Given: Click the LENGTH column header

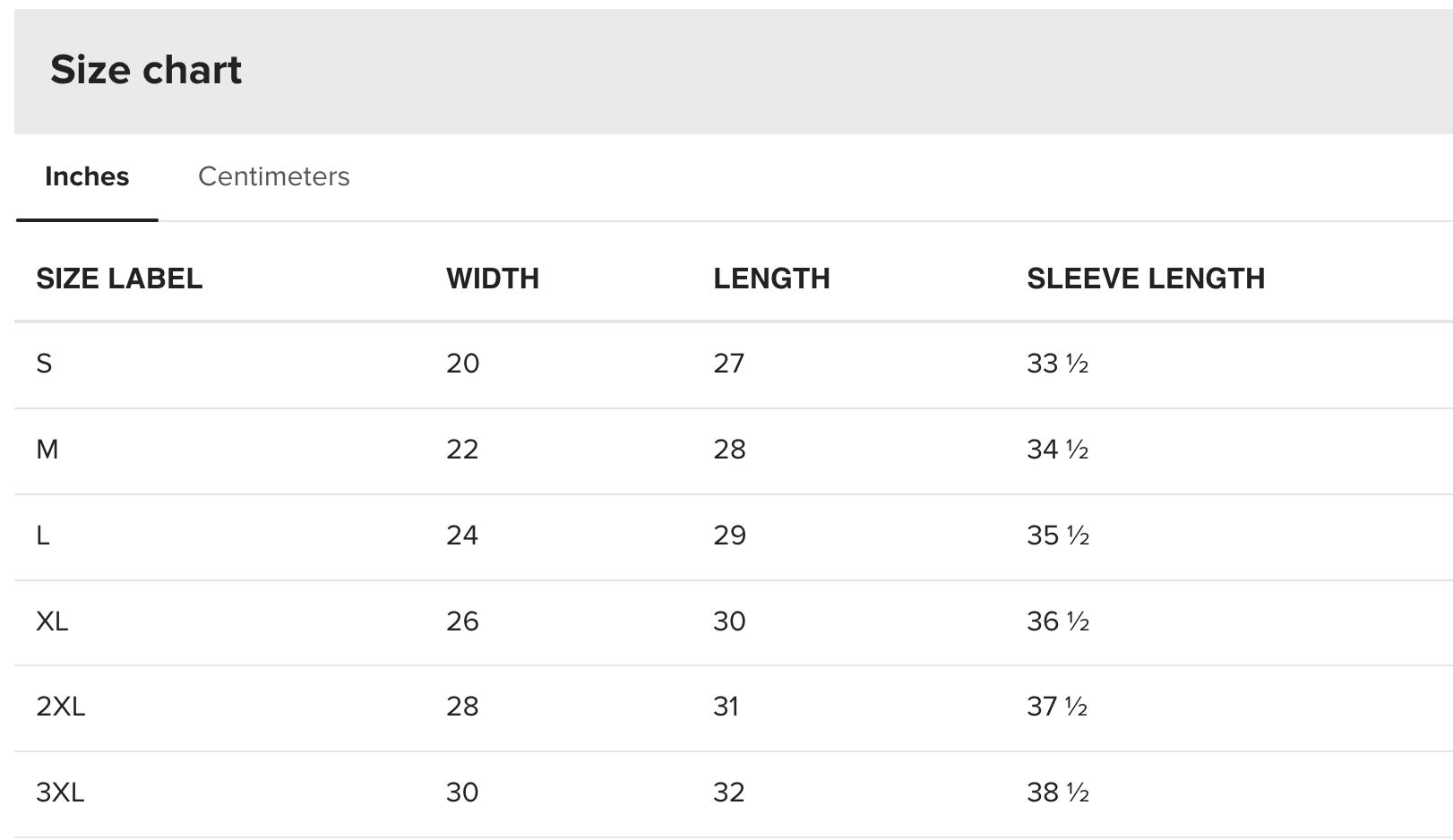Looking at the screenshot, I should [771, 279].
